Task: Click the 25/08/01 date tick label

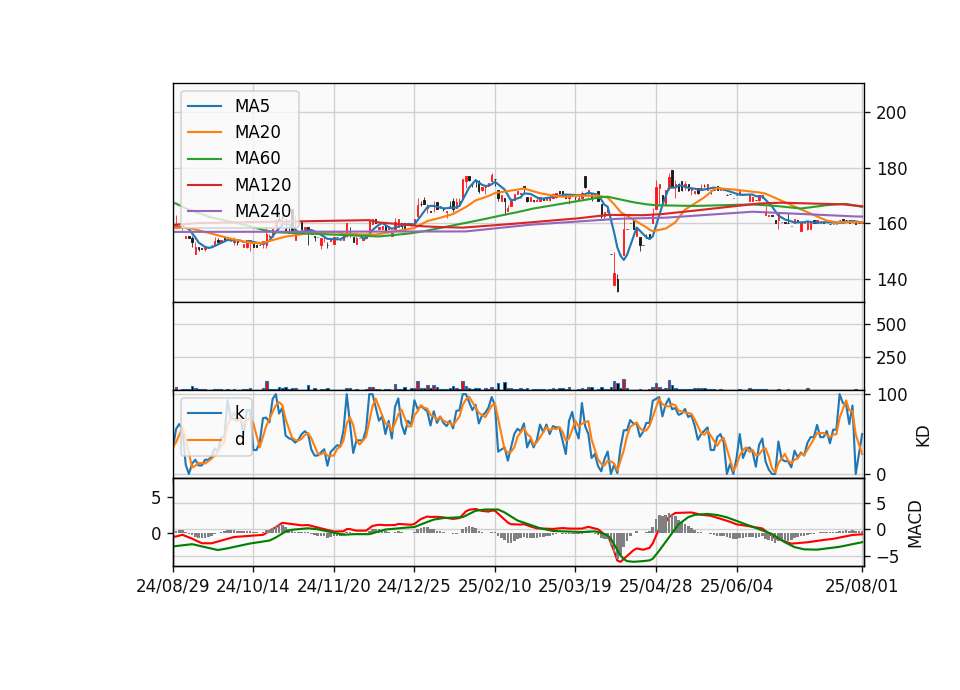Action: (x=861, y=586)
